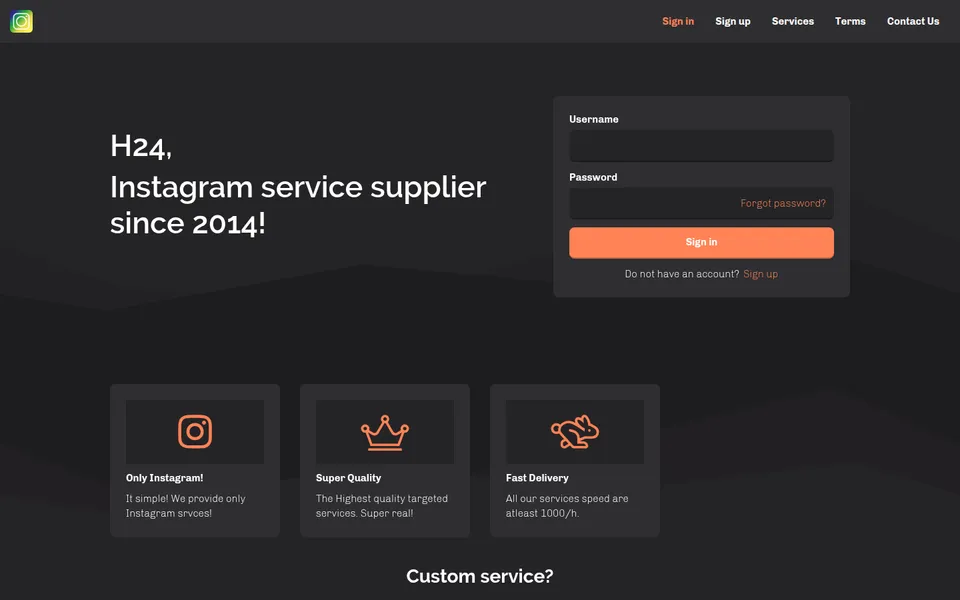The height and width of the screenshot is (600, 960).
Task: Click the running rabbit icon
Action: click(574, 432)
